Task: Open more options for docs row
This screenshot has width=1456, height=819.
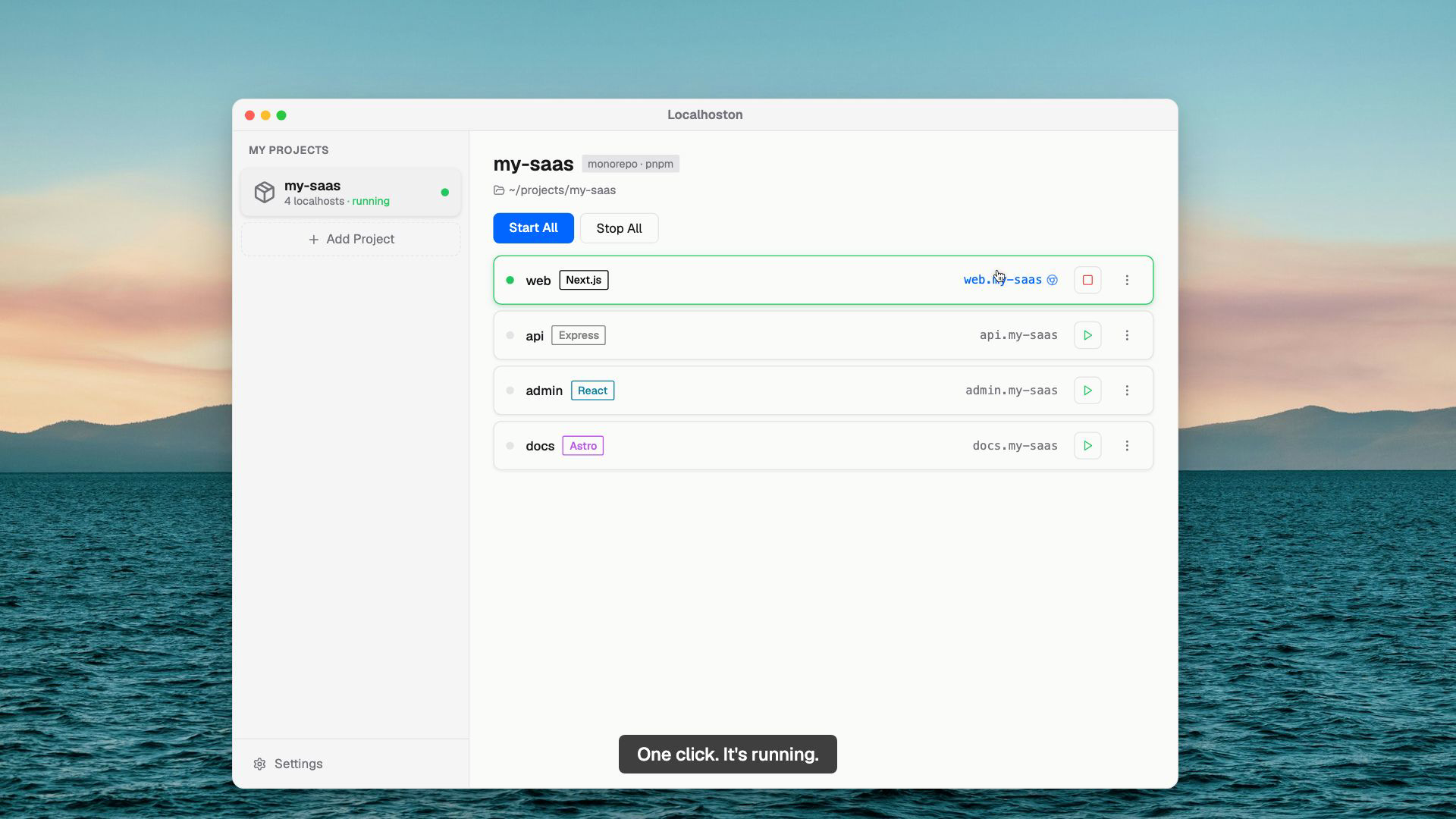Action: [1127, 446]
